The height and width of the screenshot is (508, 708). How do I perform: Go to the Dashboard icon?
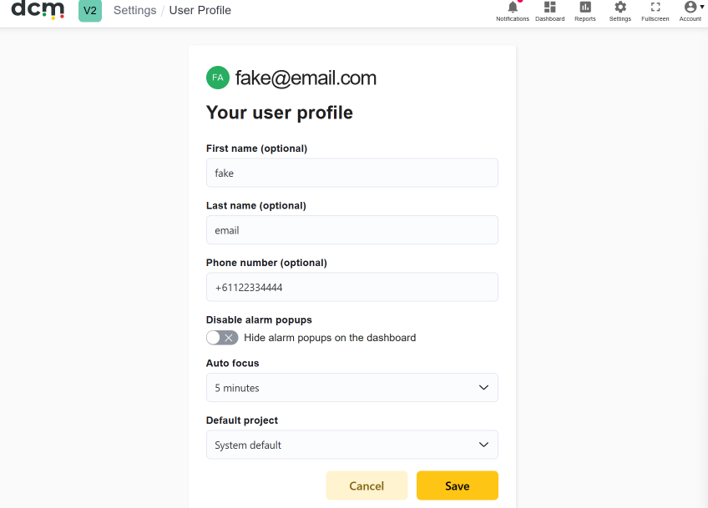click(x=550, y=7)
